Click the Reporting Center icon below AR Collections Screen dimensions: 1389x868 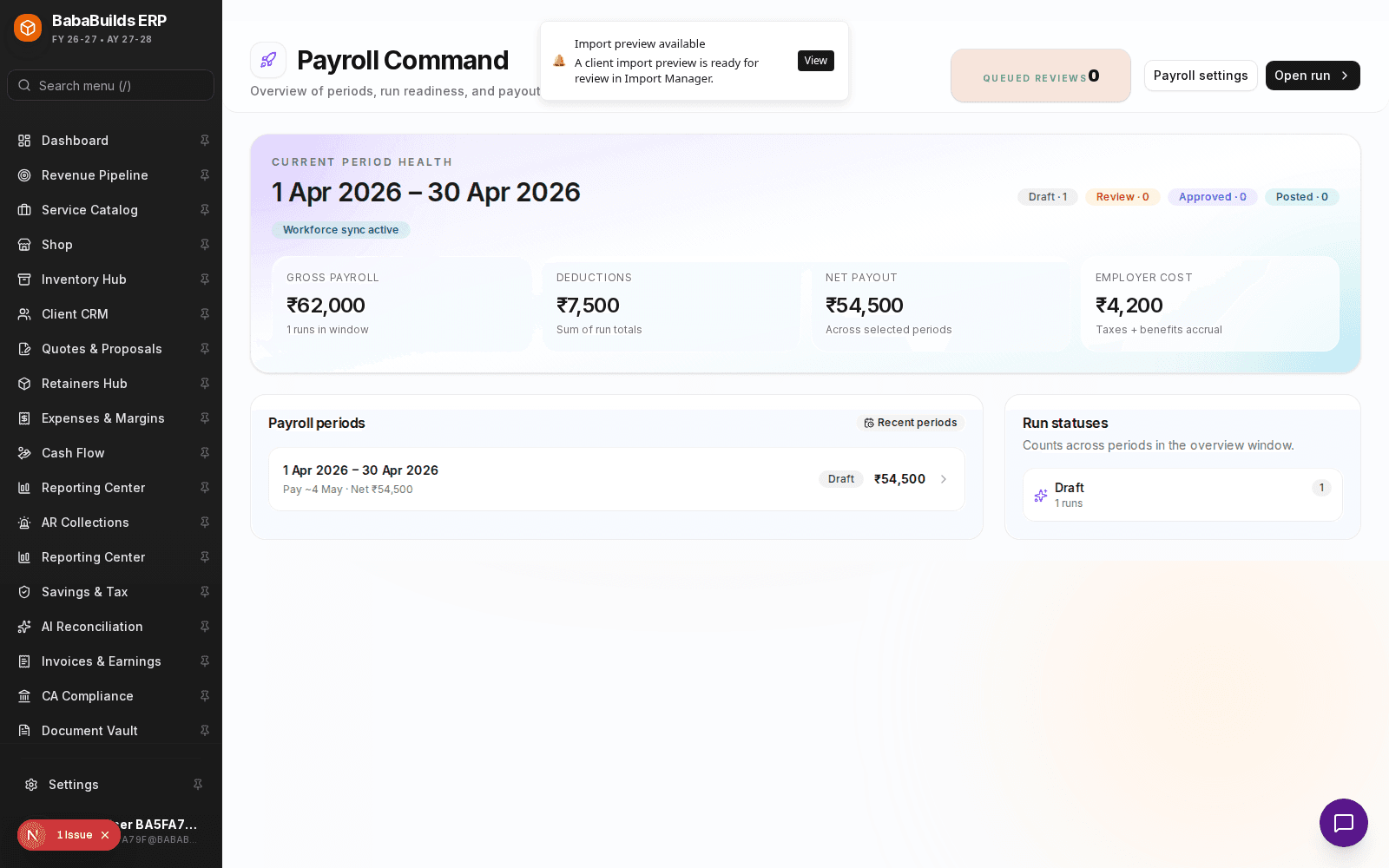pyautogui.click(x=24, y=557)
